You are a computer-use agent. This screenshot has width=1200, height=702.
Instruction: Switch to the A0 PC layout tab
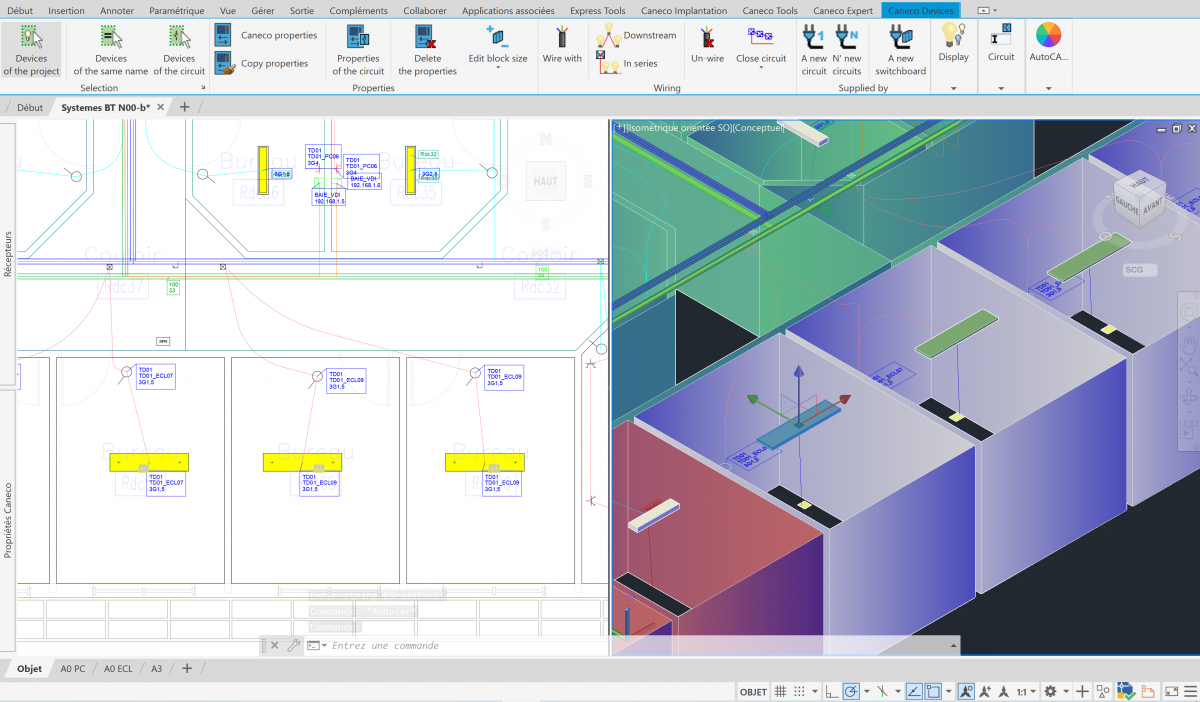[x=73, y=669]
